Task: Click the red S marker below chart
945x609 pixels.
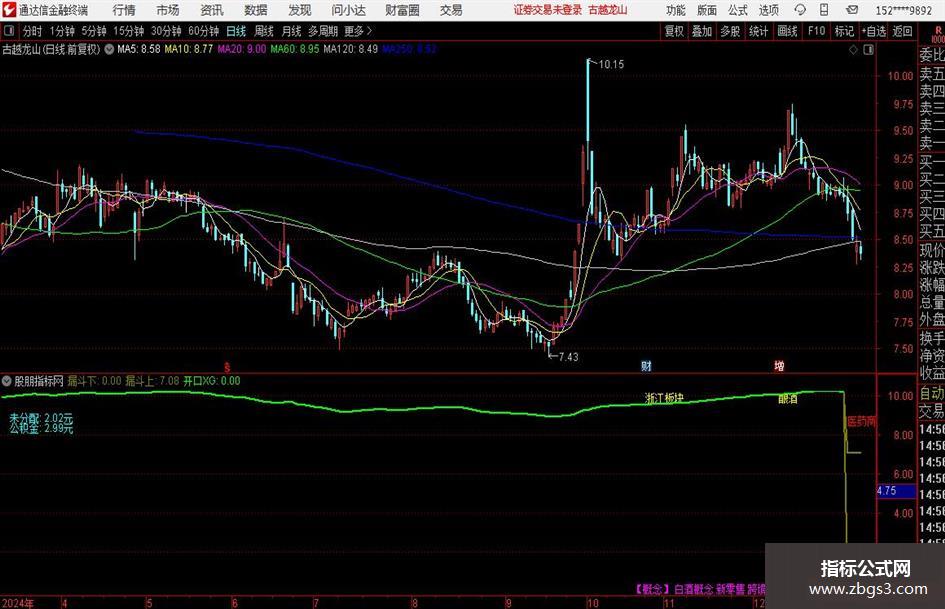Action: tap(227, 367)
